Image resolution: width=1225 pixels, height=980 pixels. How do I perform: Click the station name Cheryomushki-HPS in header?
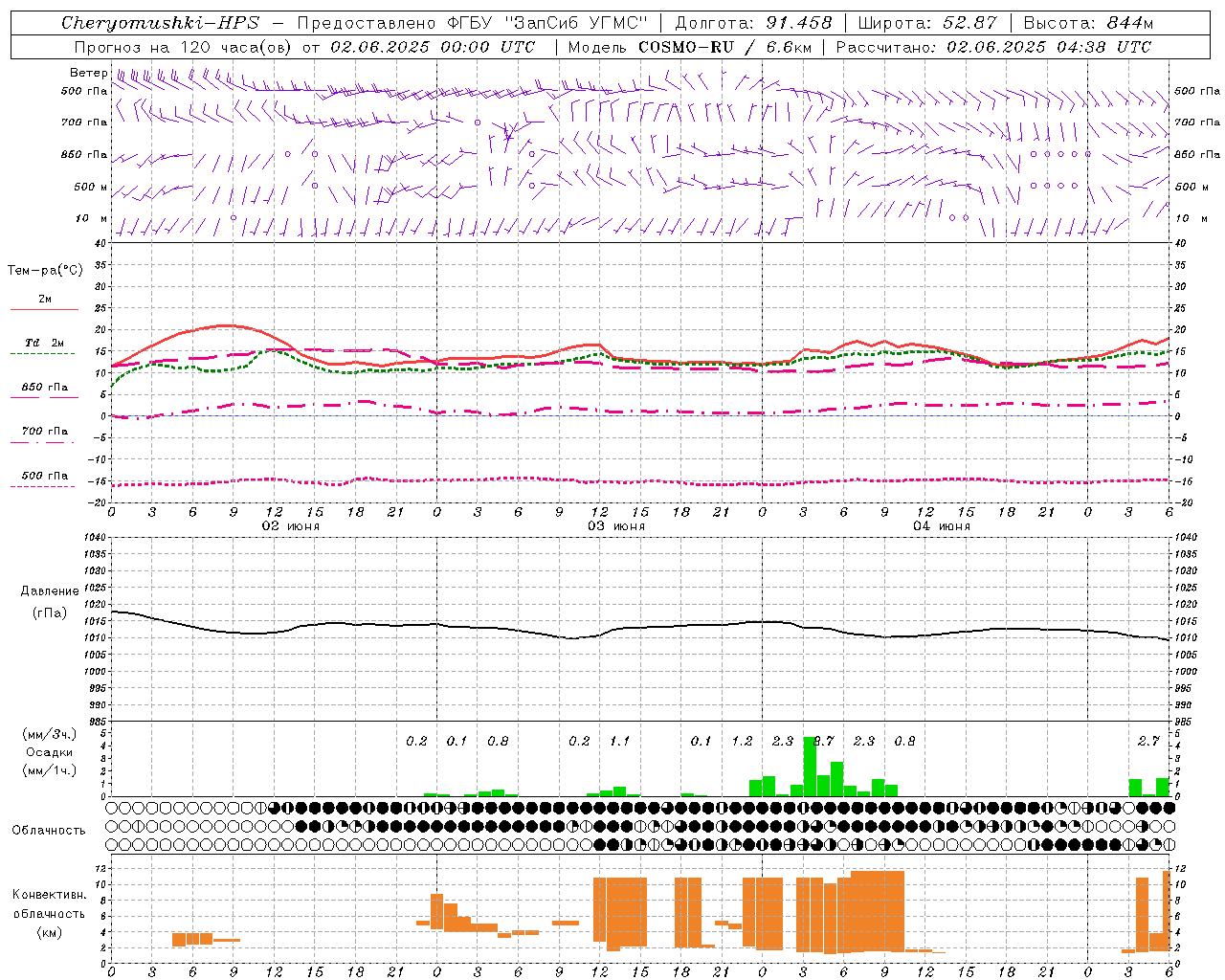coord(160,23)
